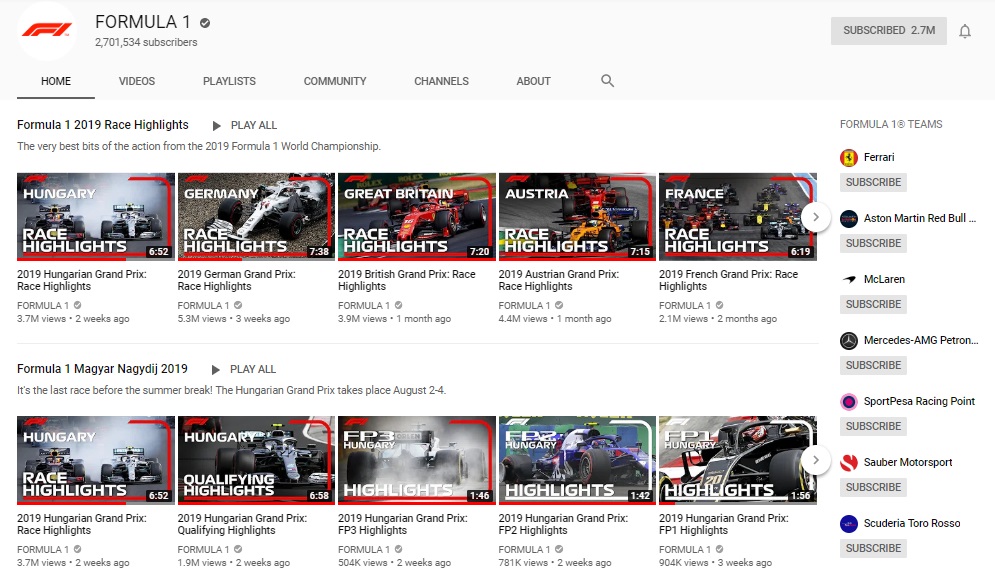995x574 pixels.
Task: Click the Scuderia Toro Rosso channel icon
Action: tap(849, 524)
